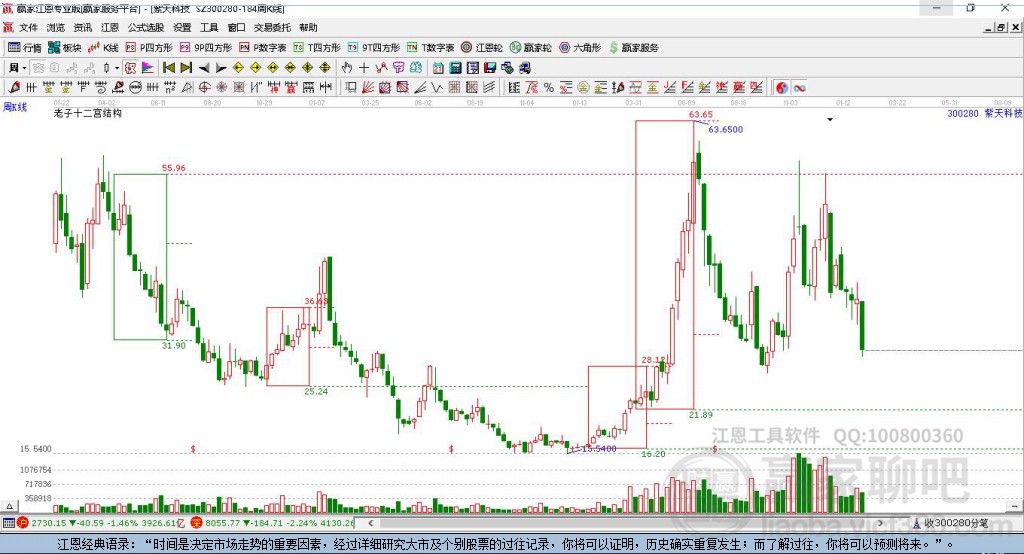Select the red polyline with nodes icon
1024x554 pixels.
(x=381, y=68)
